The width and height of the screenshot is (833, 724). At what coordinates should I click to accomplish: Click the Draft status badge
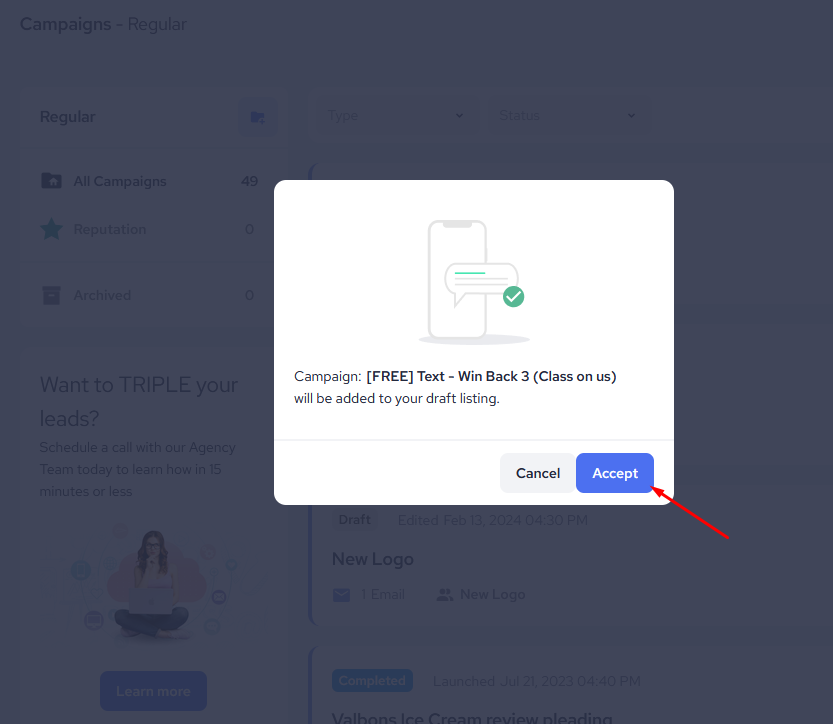pos(355,519)
